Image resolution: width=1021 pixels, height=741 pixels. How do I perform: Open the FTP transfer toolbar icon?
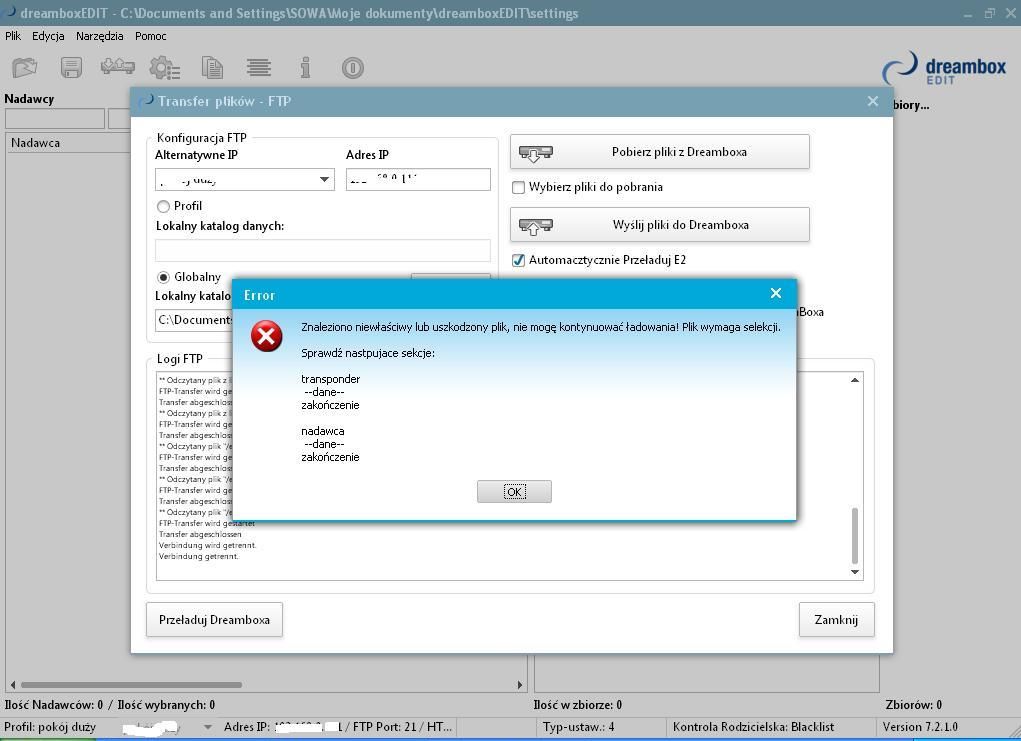pos(118,66)
